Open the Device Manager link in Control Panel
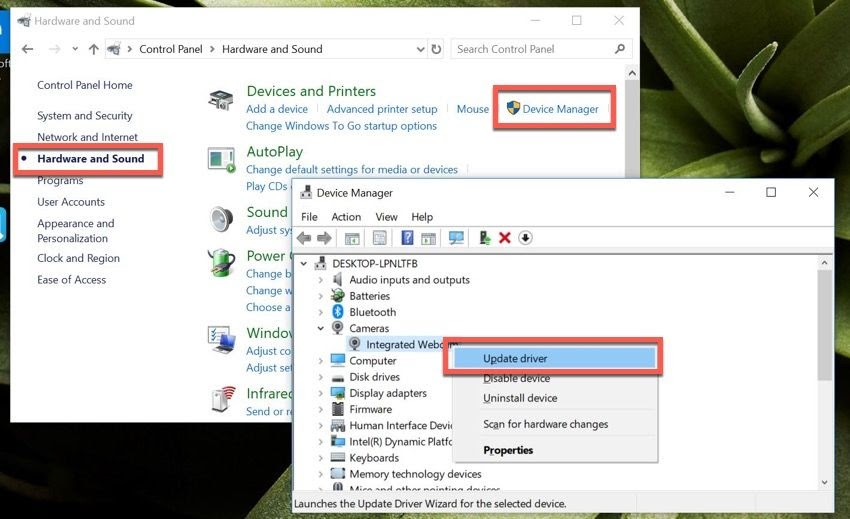The image size is (850, 519). [561, 109]
